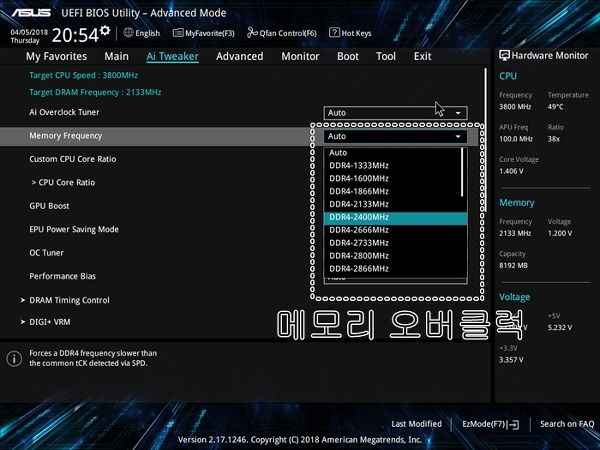Select DDR4-2666MHz option
This screenshot has width=600, height=450.
tap(395, 230)
